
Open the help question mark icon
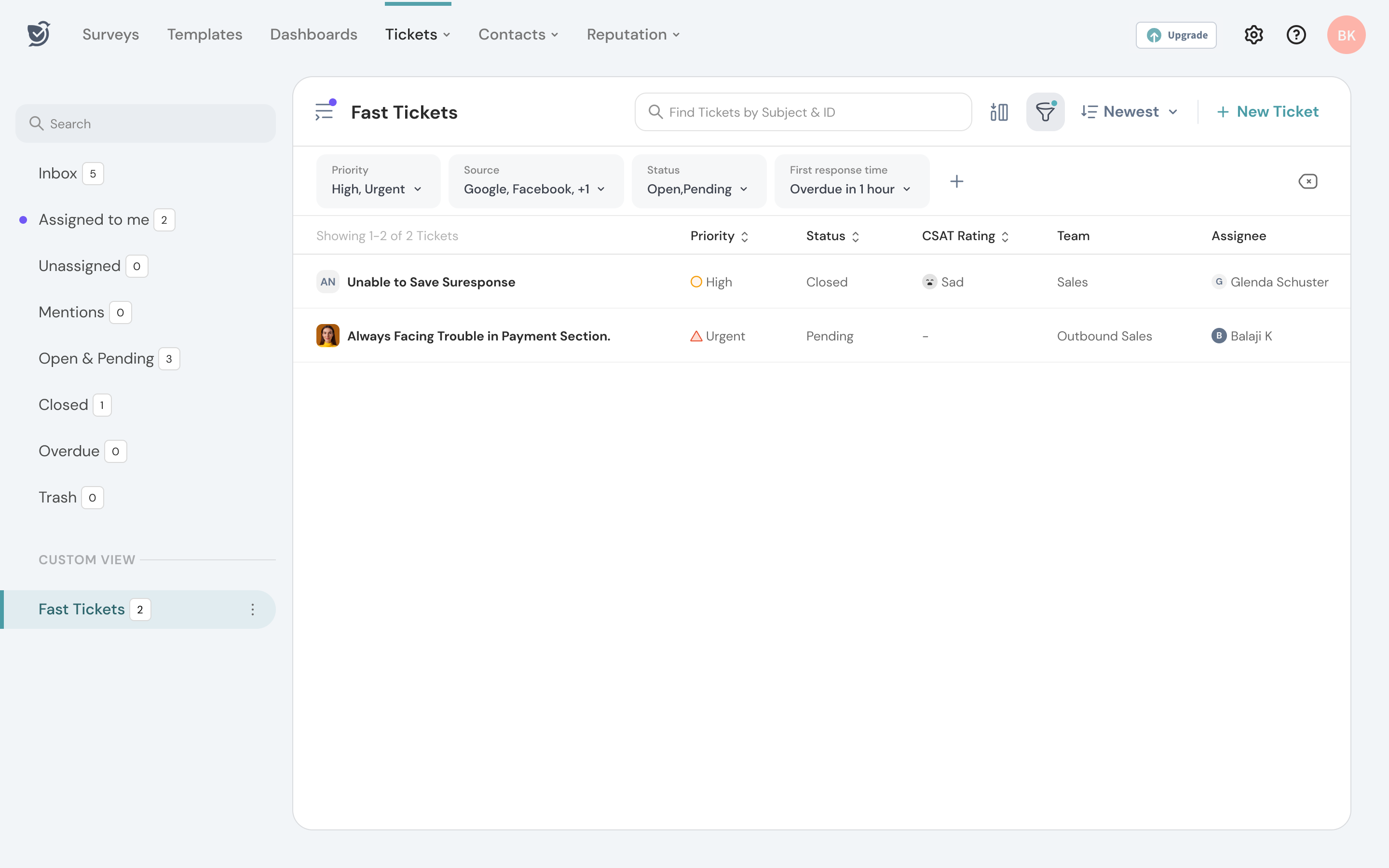pos(1296,35)
